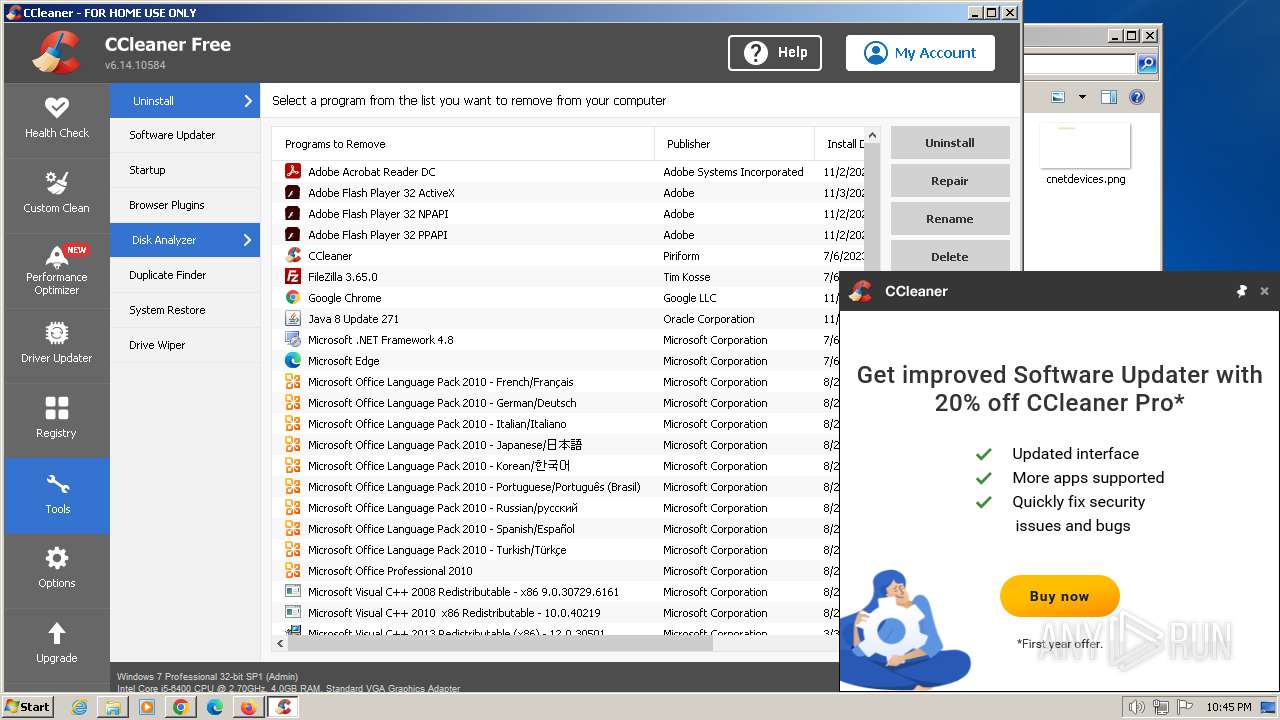Open My Account
This screenshot has width=1280, height=720.
point(920,53)
